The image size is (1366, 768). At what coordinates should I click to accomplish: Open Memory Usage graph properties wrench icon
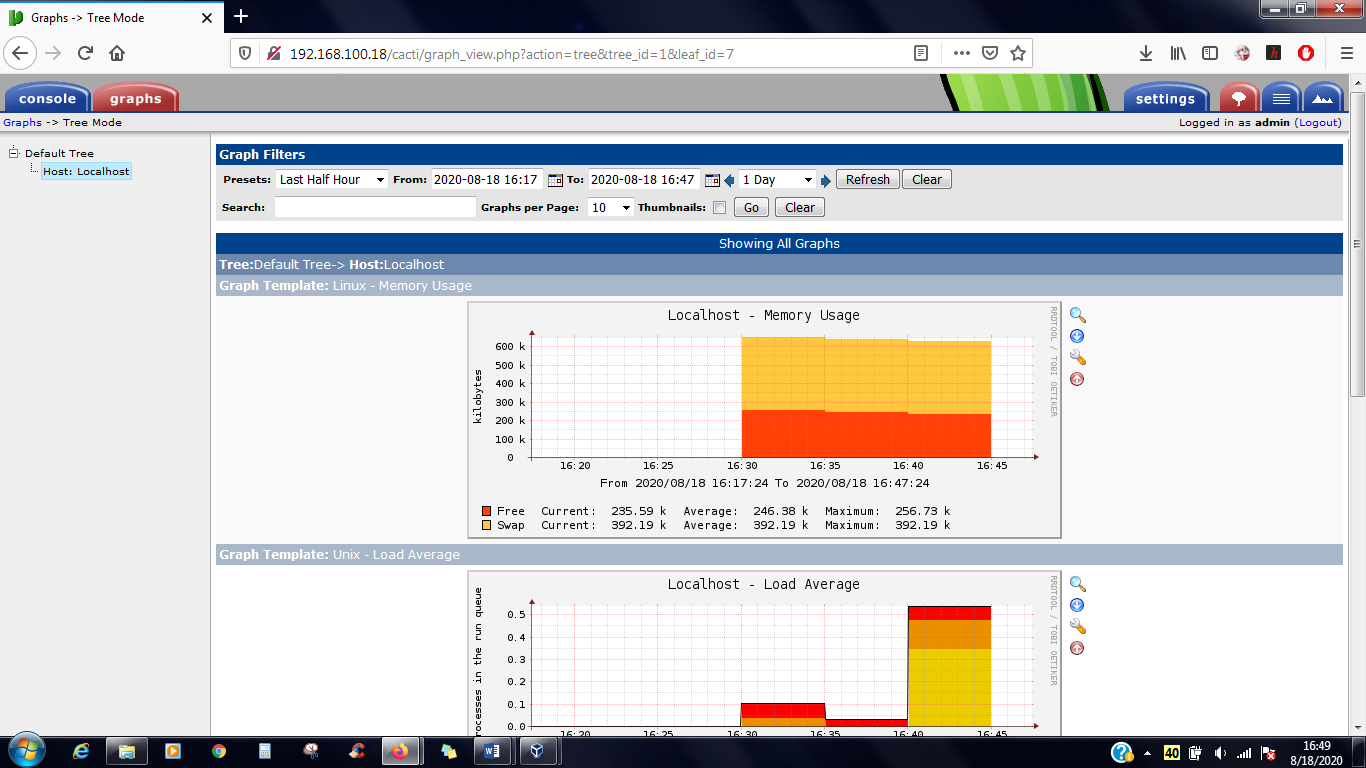(x=1077, y=357)
